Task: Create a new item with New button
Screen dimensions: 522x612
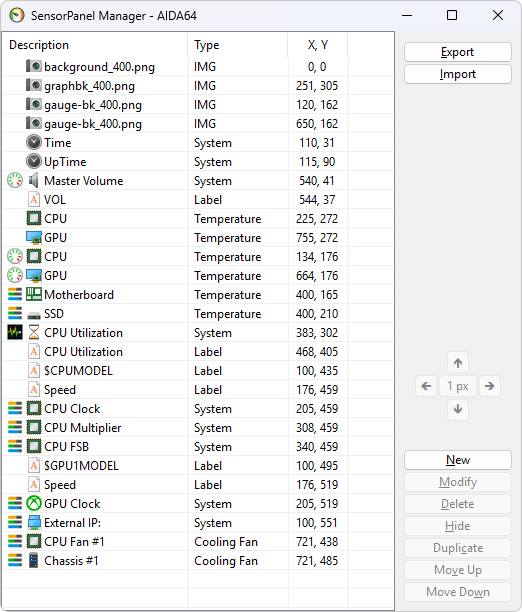Action: 458,460
